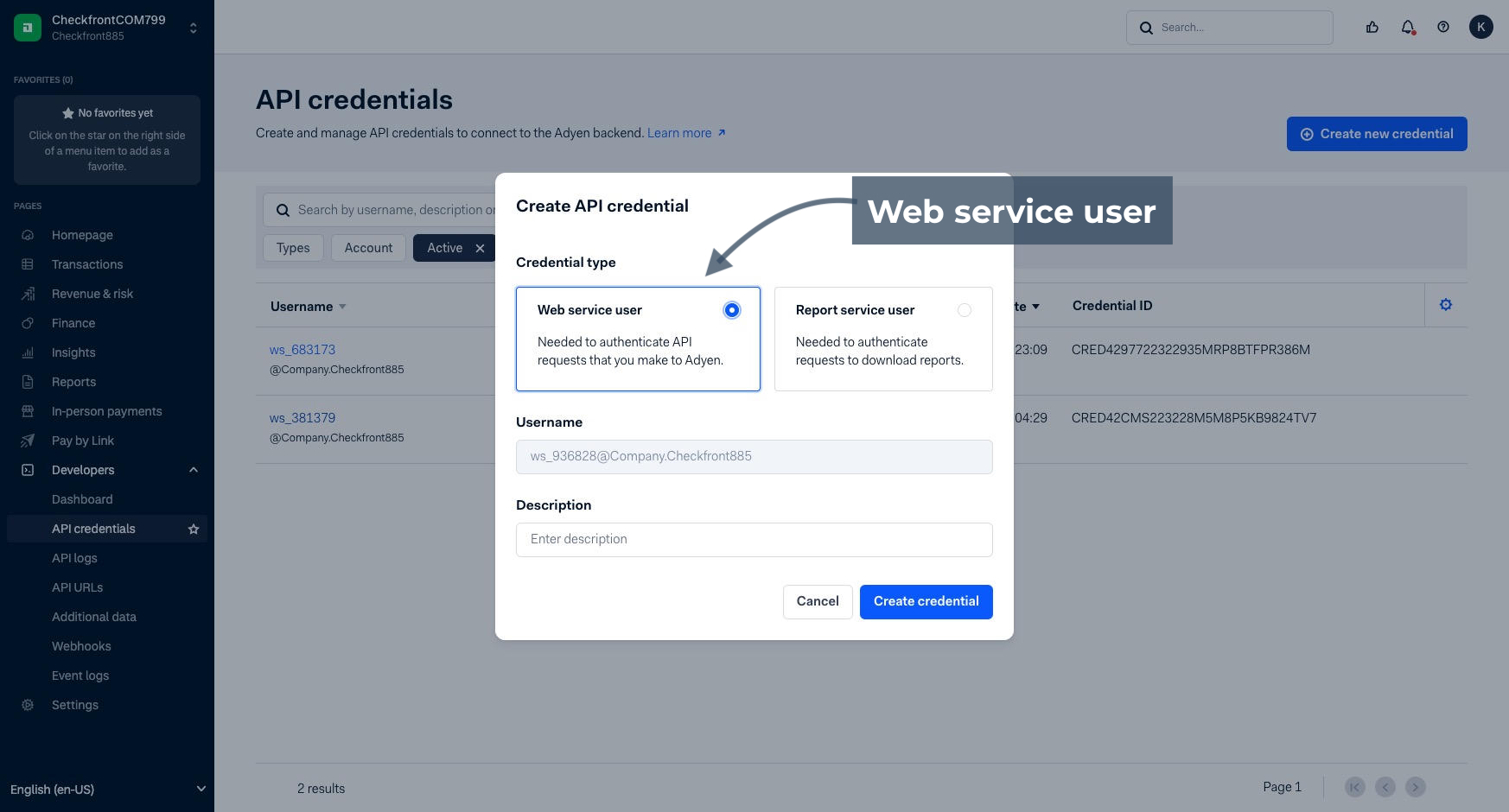This screenshot has width=1509, height=812.
Task: Open credential ws_683173
Action: 302,350
